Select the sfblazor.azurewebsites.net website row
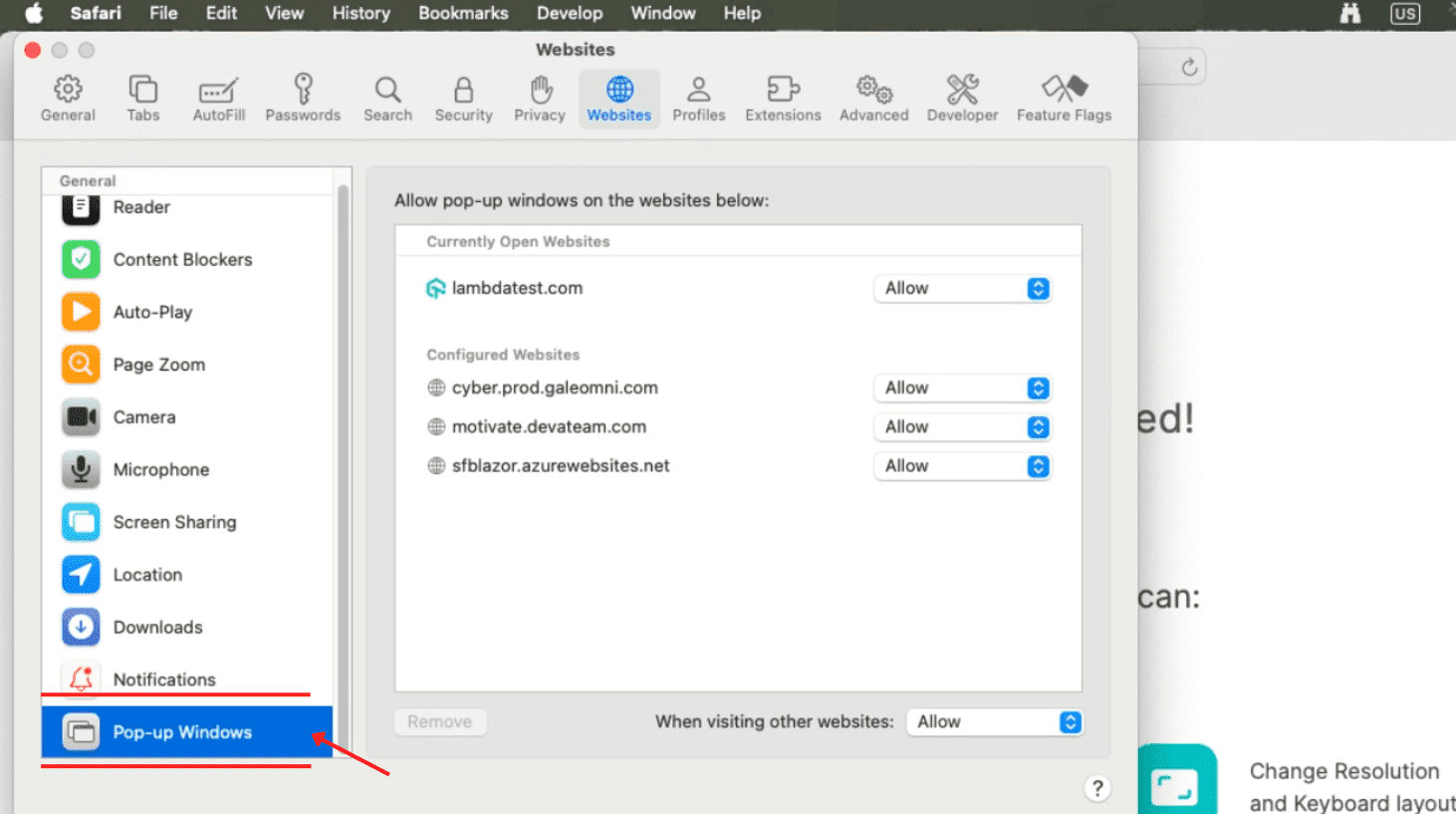Image resolution: width=1456 pixels, height=814 pixels. tap(738, 465)
